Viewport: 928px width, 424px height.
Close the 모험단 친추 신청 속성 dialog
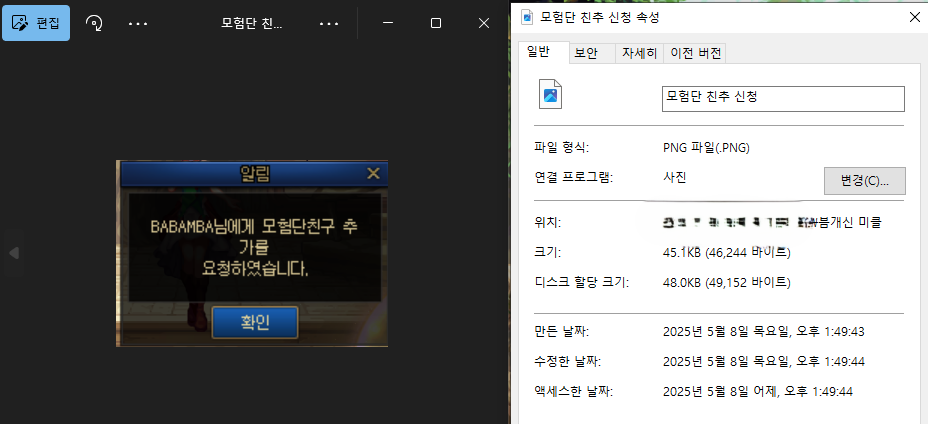[915, 17]
